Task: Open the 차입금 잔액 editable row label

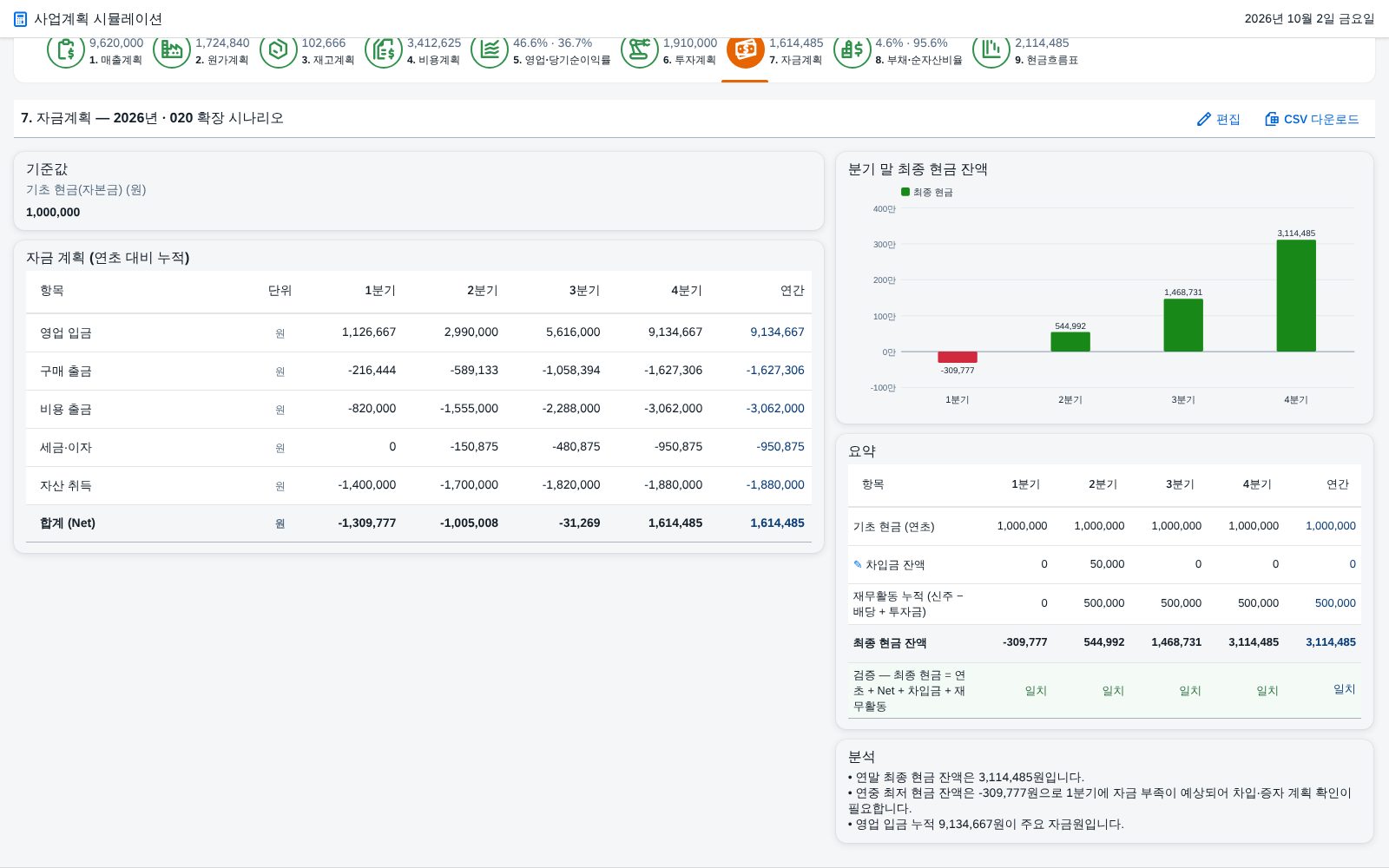Action: click(x=895, y=564)
